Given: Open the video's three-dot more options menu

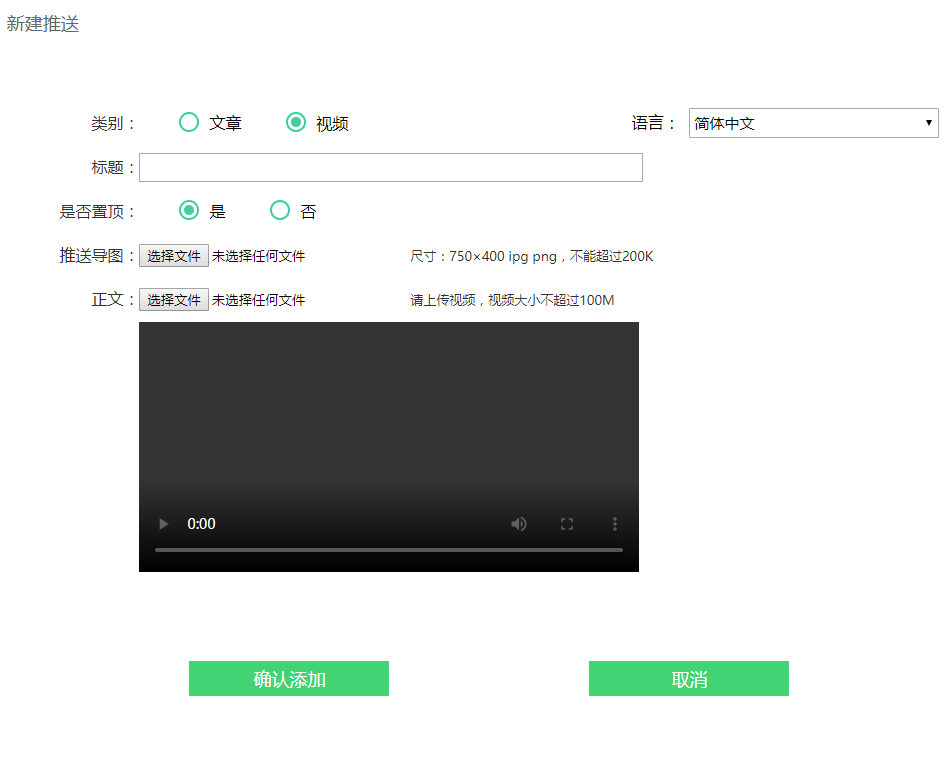Looking at the screenshot, I should (x=615, y=524).
